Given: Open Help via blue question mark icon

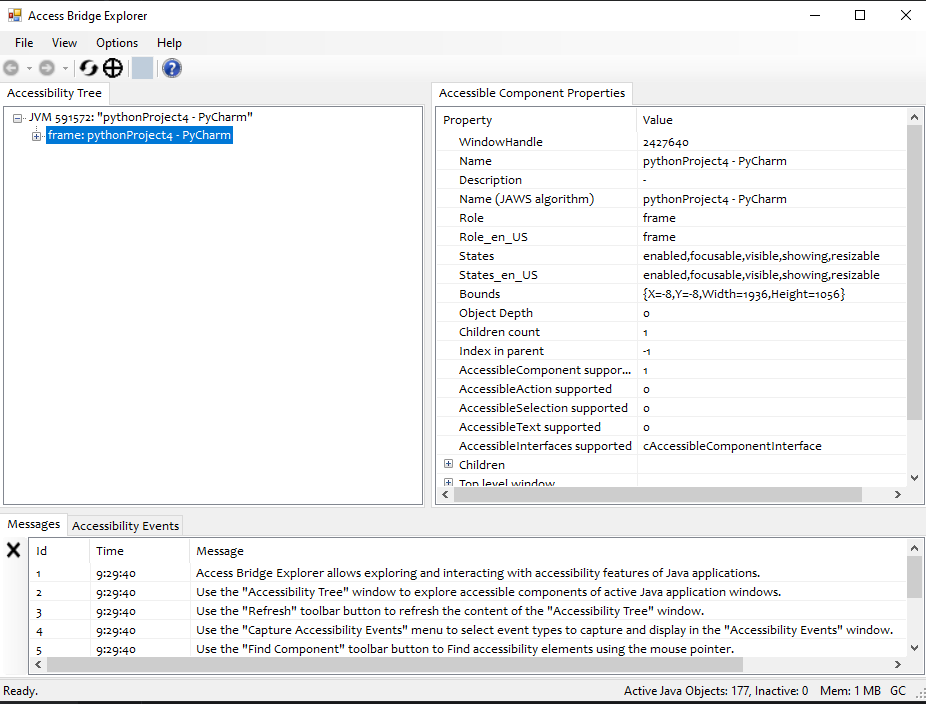Looking at the screenshot, I should (172, 69).
